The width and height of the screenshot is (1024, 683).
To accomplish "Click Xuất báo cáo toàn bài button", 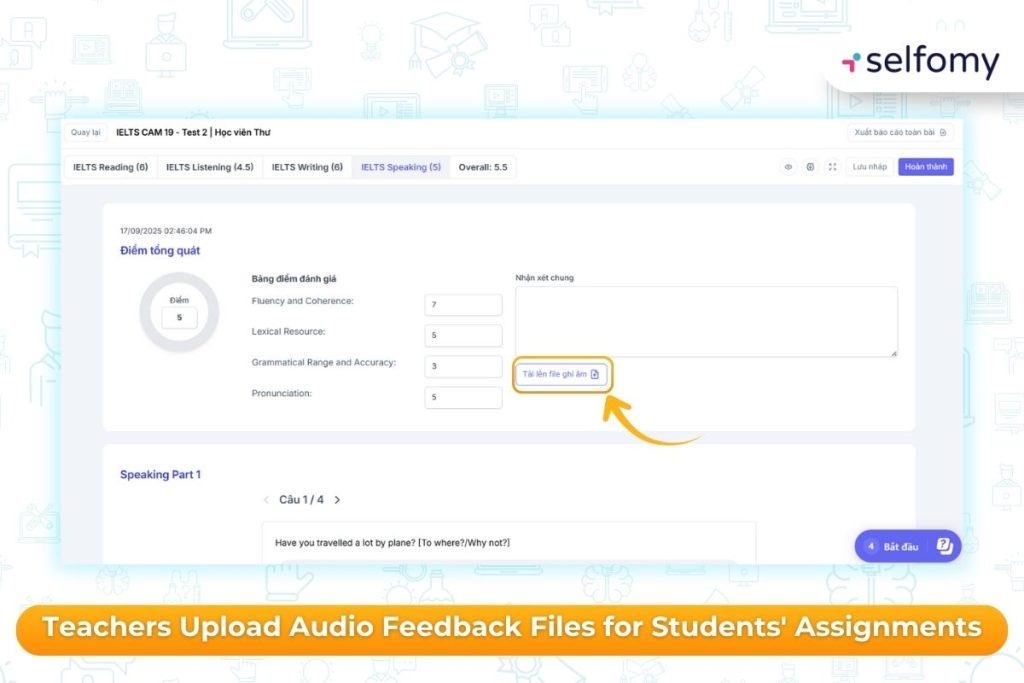I will tap(900, 132).
